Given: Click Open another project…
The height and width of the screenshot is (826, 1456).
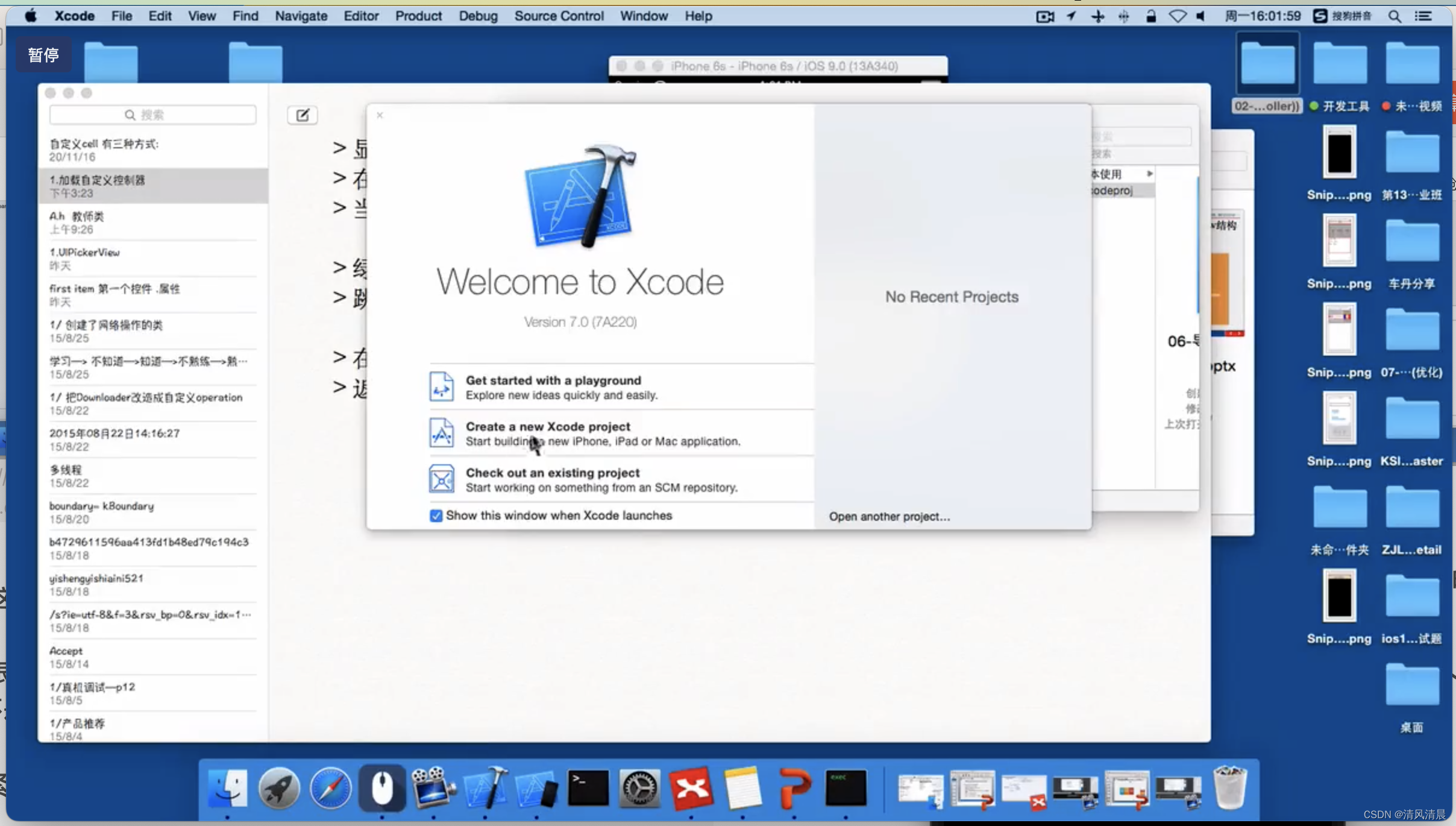Looking at the screenshot, I should point(889,517).
